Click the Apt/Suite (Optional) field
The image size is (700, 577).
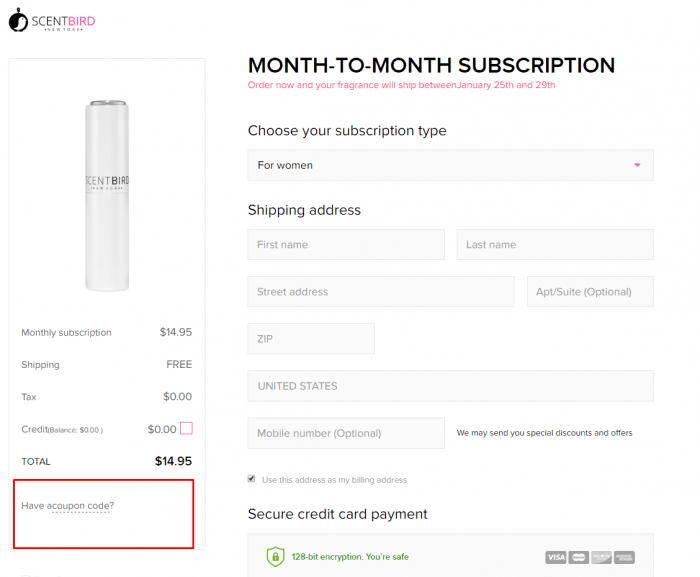coord(590,292)
